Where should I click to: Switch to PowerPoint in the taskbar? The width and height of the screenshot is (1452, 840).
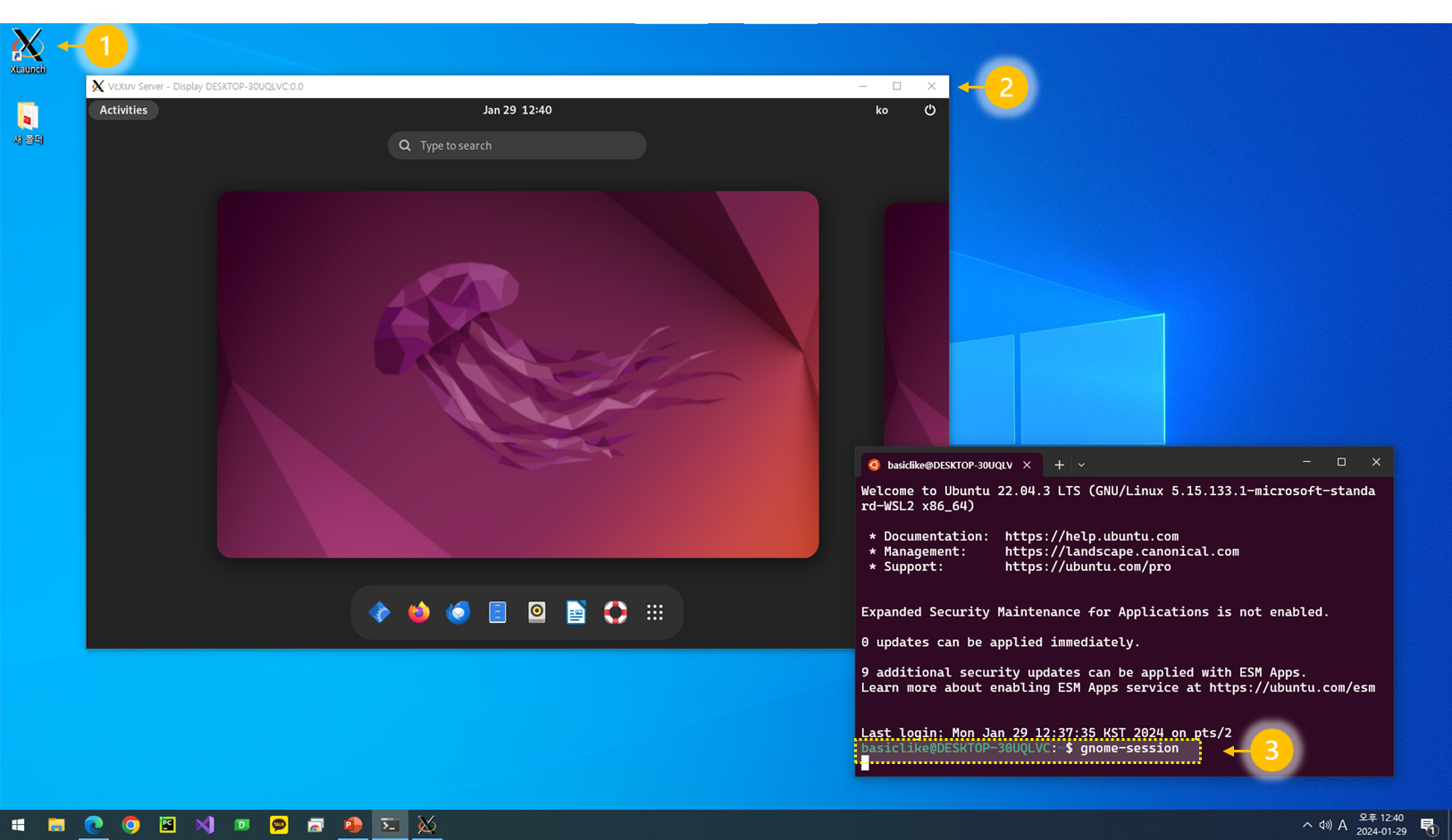click(x=353, y=825)
